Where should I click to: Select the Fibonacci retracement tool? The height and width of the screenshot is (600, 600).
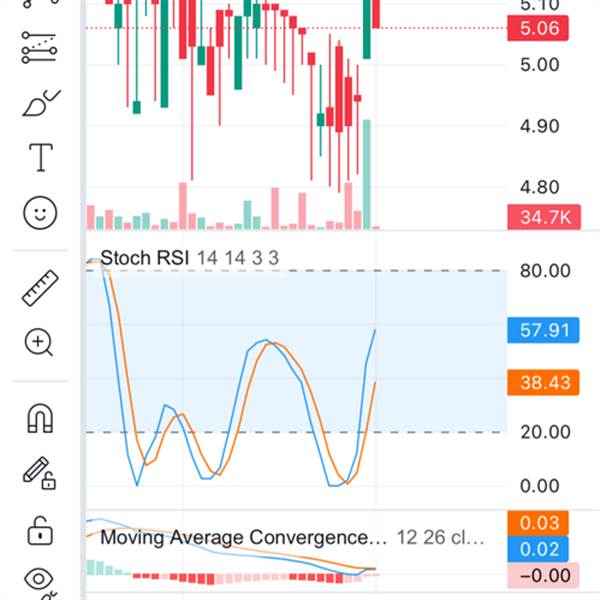(x=40, y=47)
